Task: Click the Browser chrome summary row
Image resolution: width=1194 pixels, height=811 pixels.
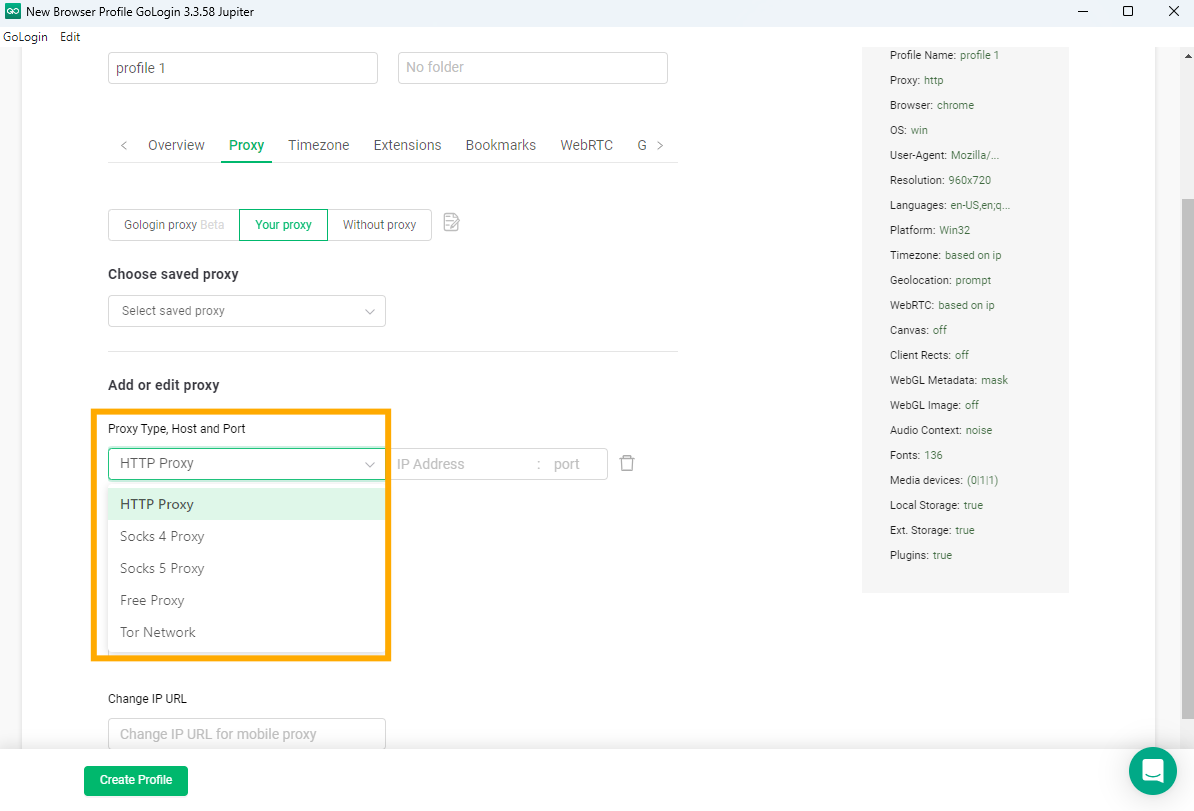Action: click(x=932, y=105)
